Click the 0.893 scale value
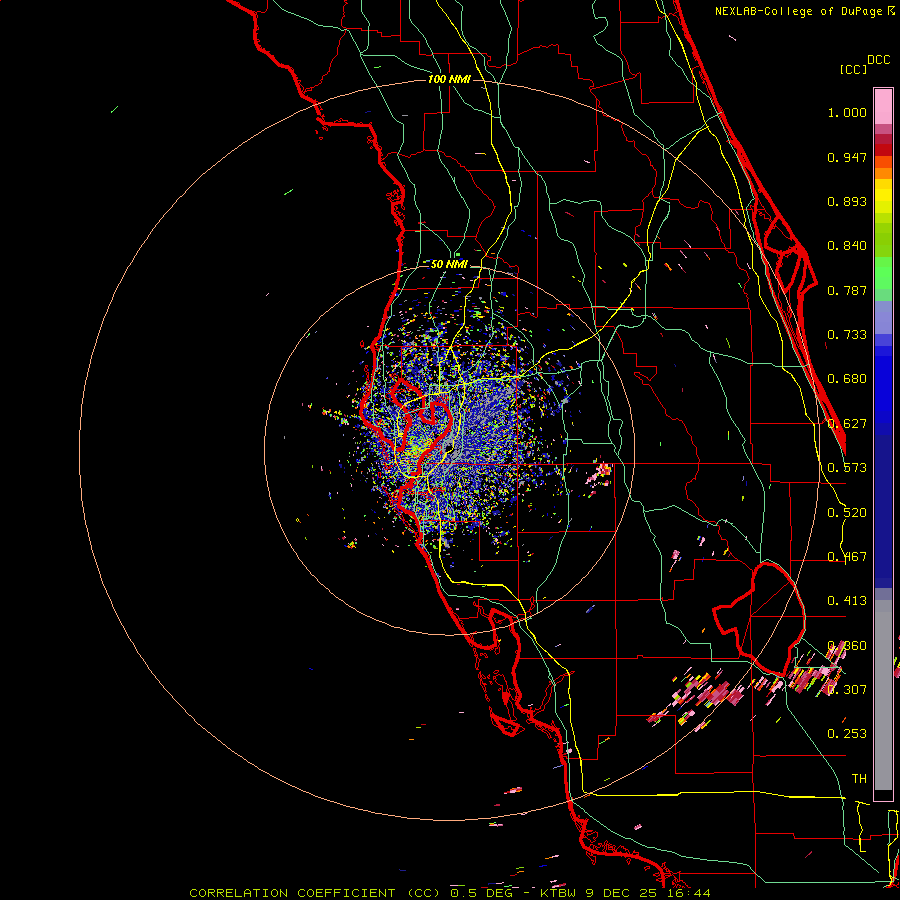This screenshot has height=900, width=900. (x=847, y=201)
